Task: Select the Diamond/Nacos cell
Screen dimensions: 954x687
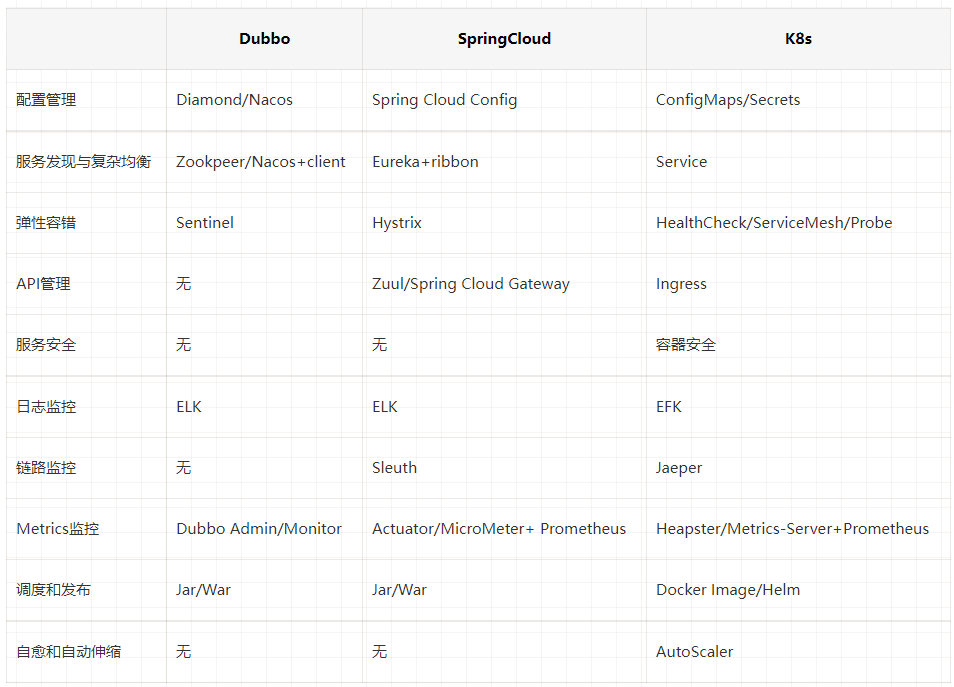Action: tap(234, 100)
